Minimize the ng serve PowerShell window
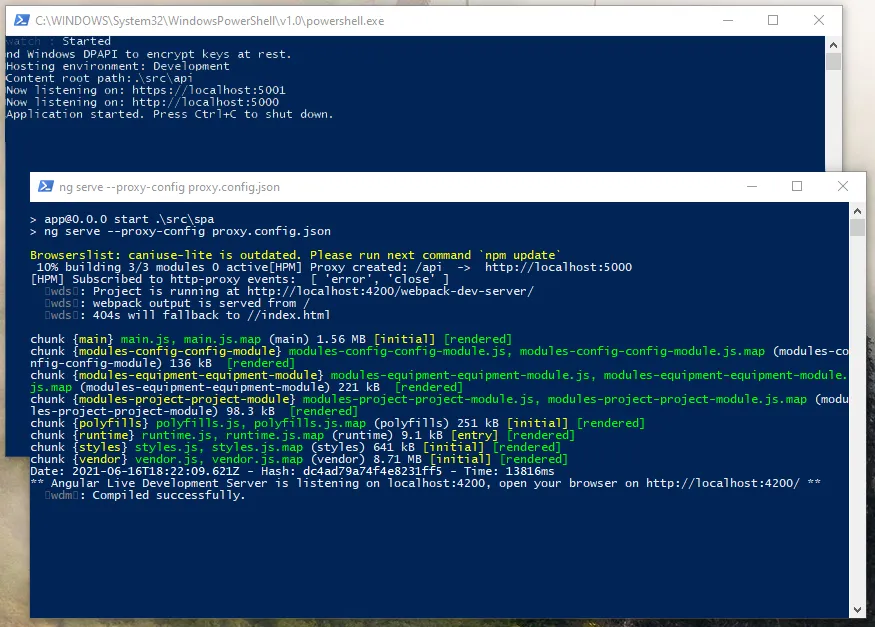875x627 pixels. pos(750,186)
